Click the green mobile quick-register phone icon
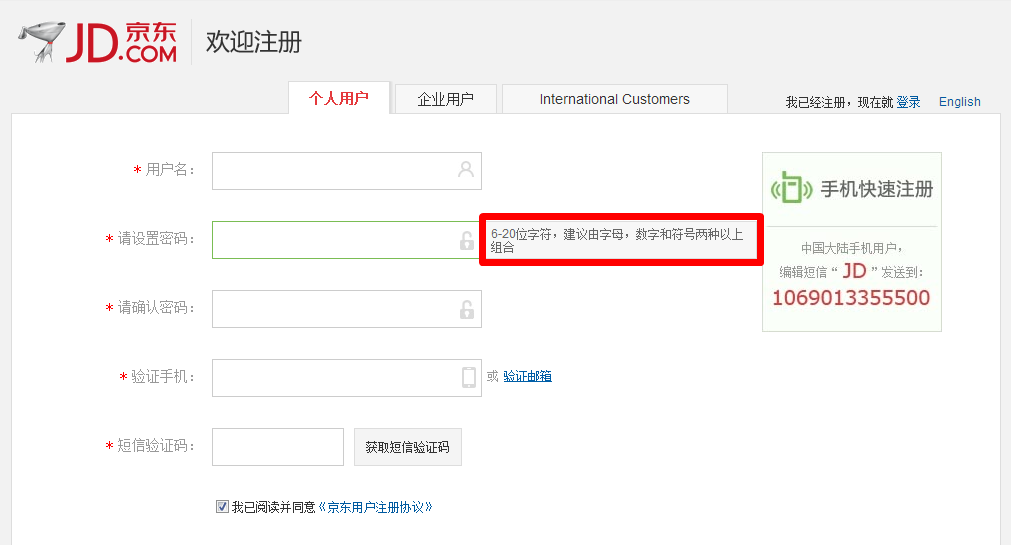Image resolution: width=1011 pixels, height=545 pixels. 791,188
